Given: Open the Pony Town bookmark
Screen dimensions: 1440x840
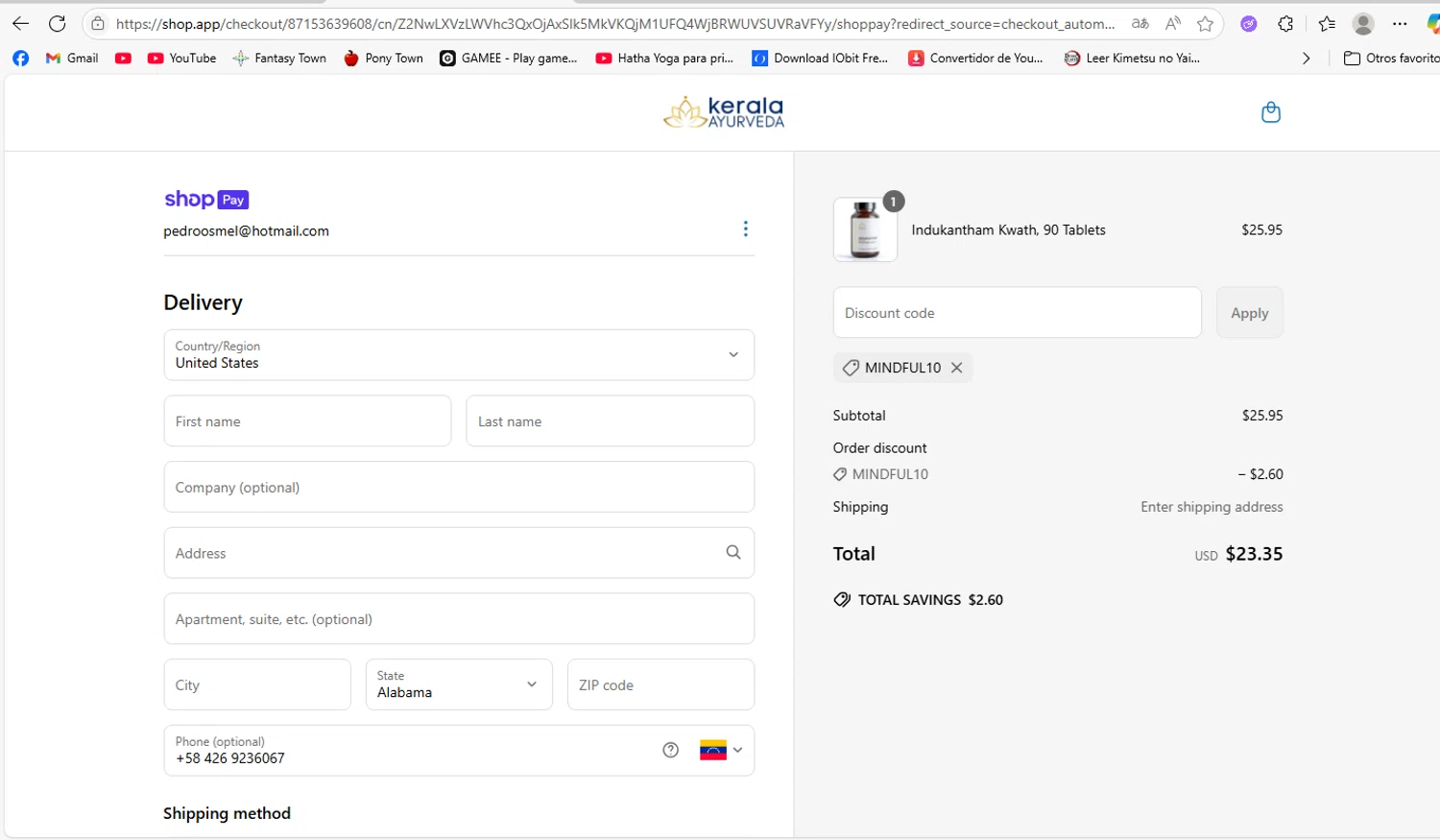Looking at the screenshot, I should click(x=383, y=59).
